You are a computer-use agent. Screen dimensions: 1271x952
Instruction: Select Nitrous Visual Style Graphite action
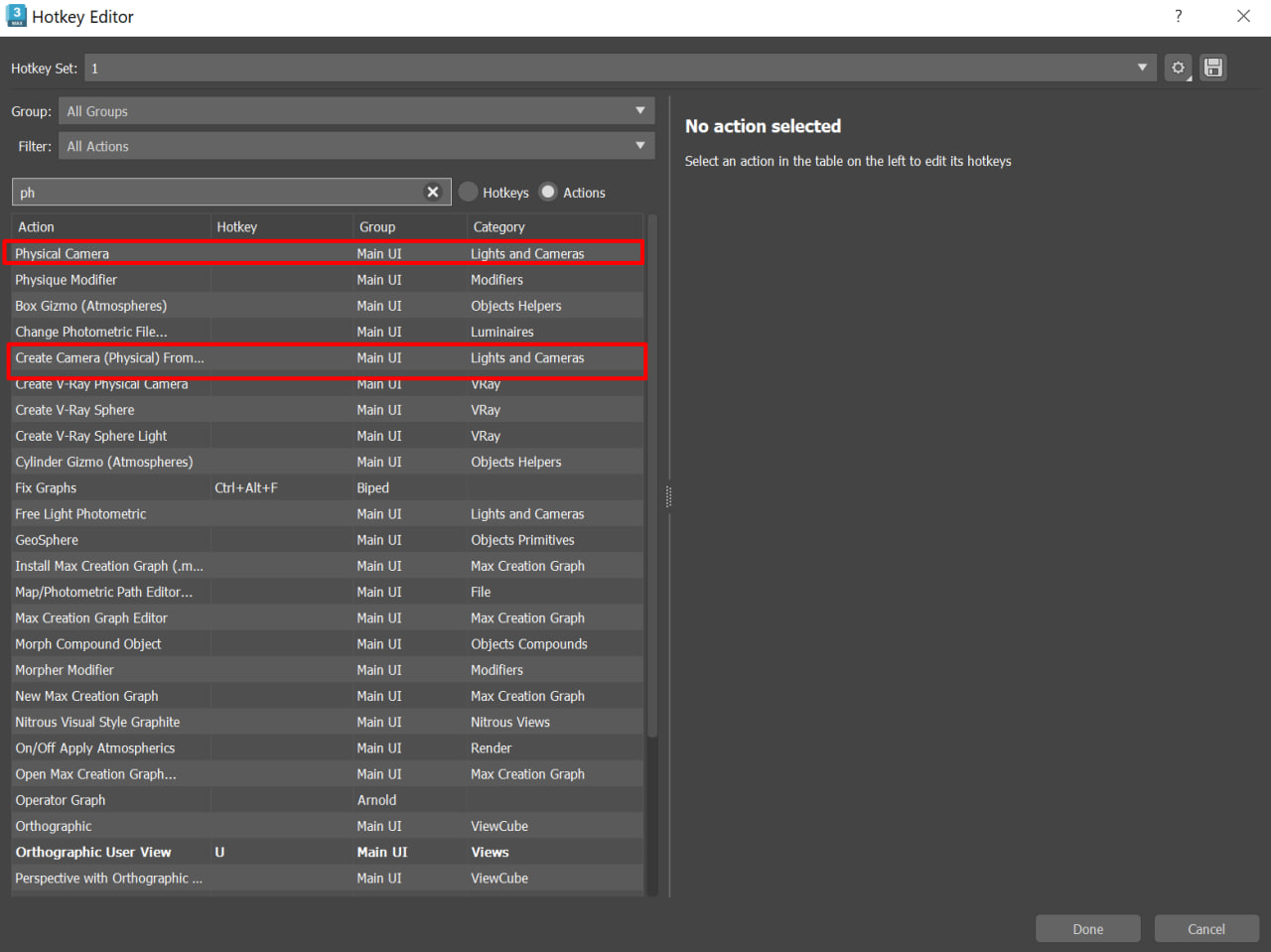click(x=327, y=722)
